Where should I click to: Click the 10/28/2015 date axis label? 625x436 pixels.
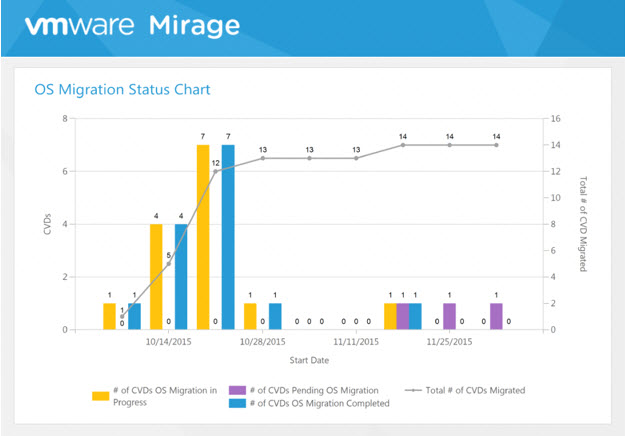(262, 342)
